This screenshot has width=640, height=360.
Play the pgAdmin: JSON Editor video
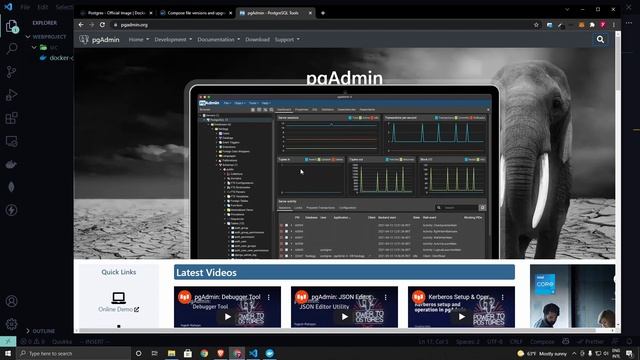[x=344, y=316]
